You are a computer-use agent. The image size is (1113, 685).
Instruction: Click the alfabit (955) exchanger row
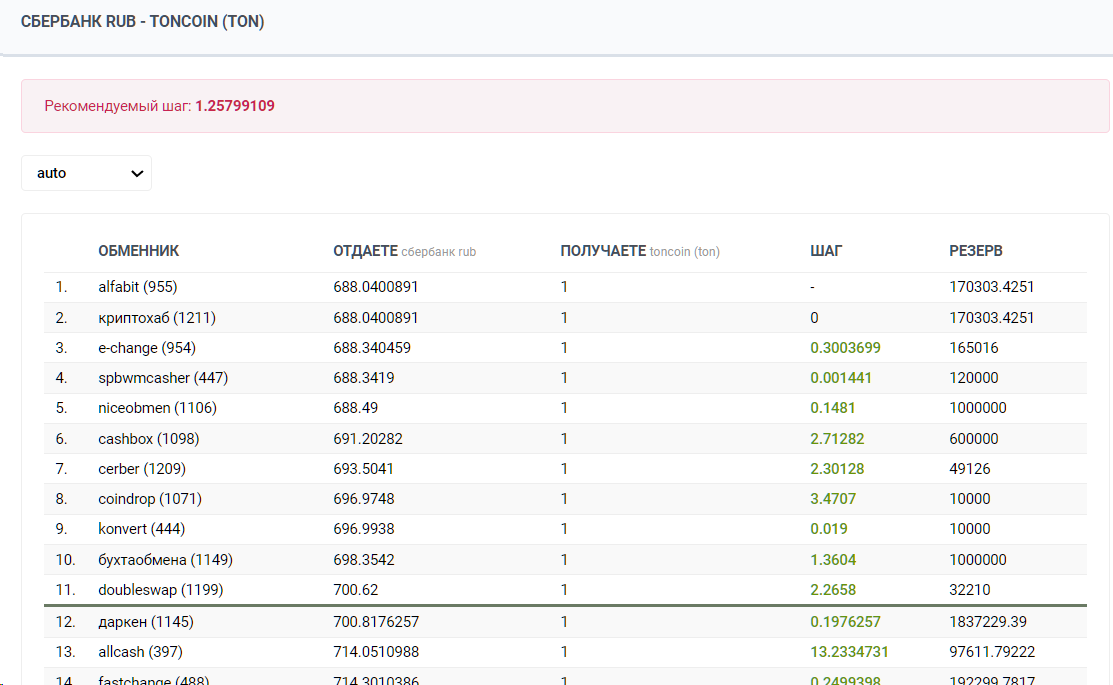(x=137, y=287)
